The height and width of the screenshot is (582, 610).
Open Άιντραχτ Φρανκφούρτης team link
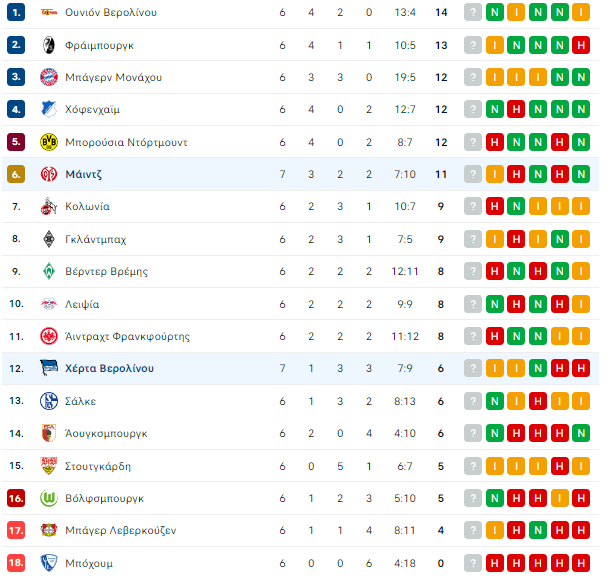click(128, 336)
